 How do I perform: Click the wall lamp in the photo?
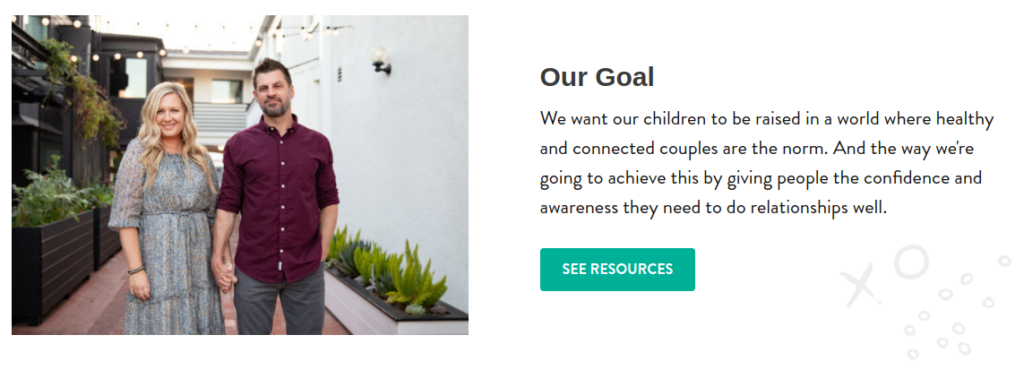click(381, 61)
